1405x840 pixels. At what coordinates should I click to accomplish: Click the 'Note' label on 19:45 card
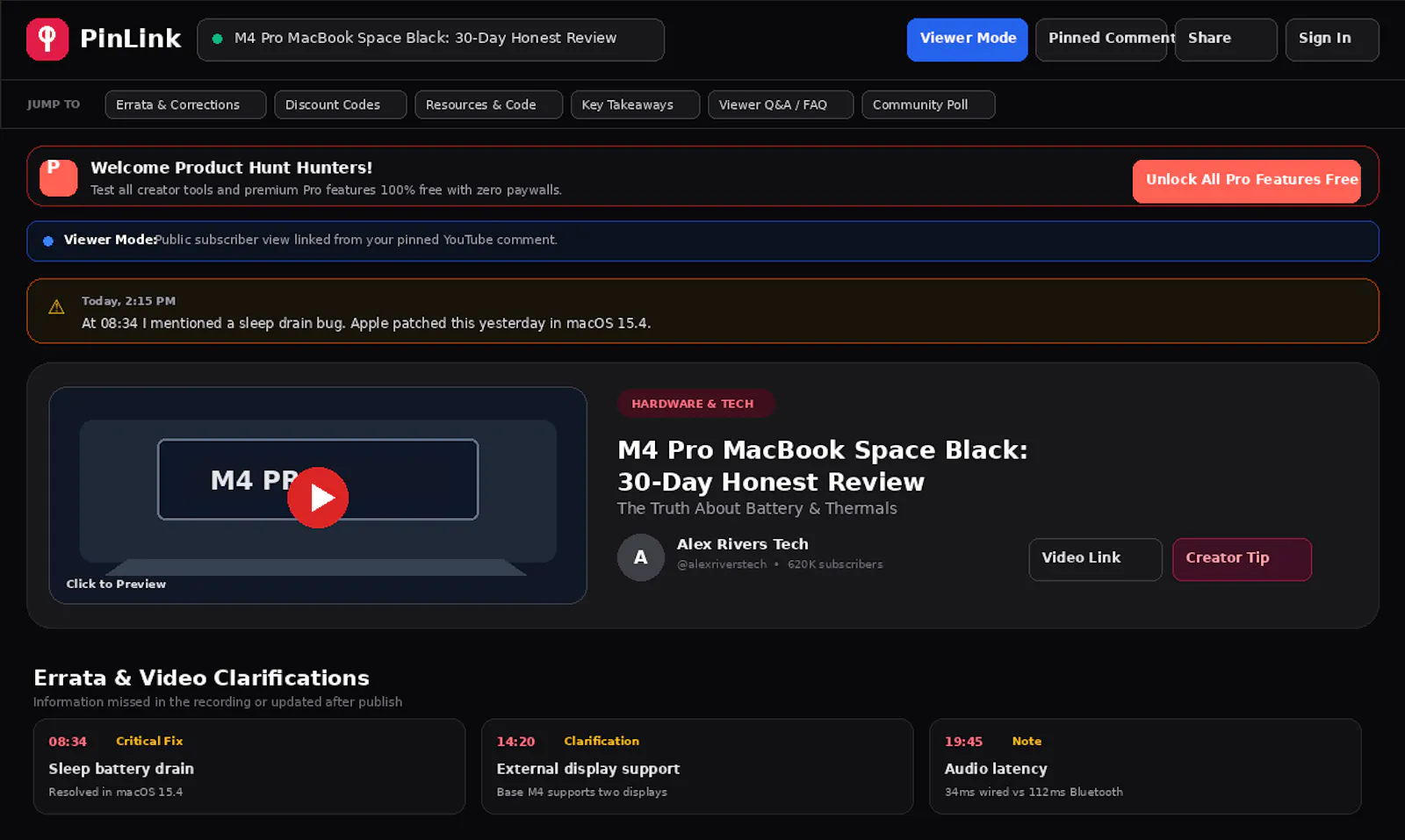1027,741
